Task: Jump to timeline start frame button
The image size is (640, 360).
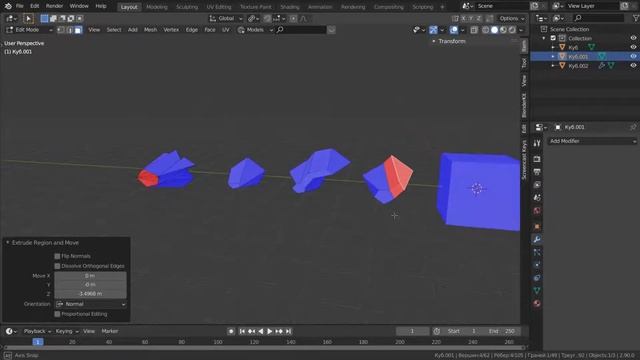Action: pyautogui.click(x=242, y=331)
